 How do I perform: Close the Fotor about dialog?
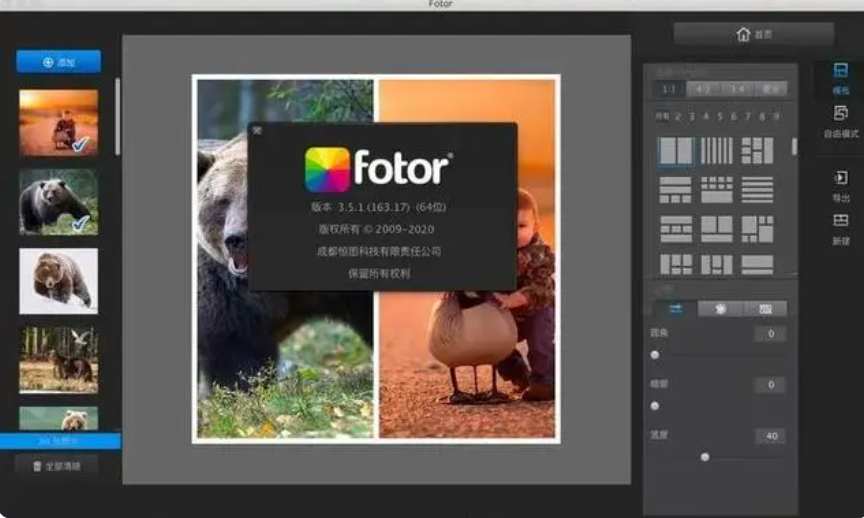point(257,131)
